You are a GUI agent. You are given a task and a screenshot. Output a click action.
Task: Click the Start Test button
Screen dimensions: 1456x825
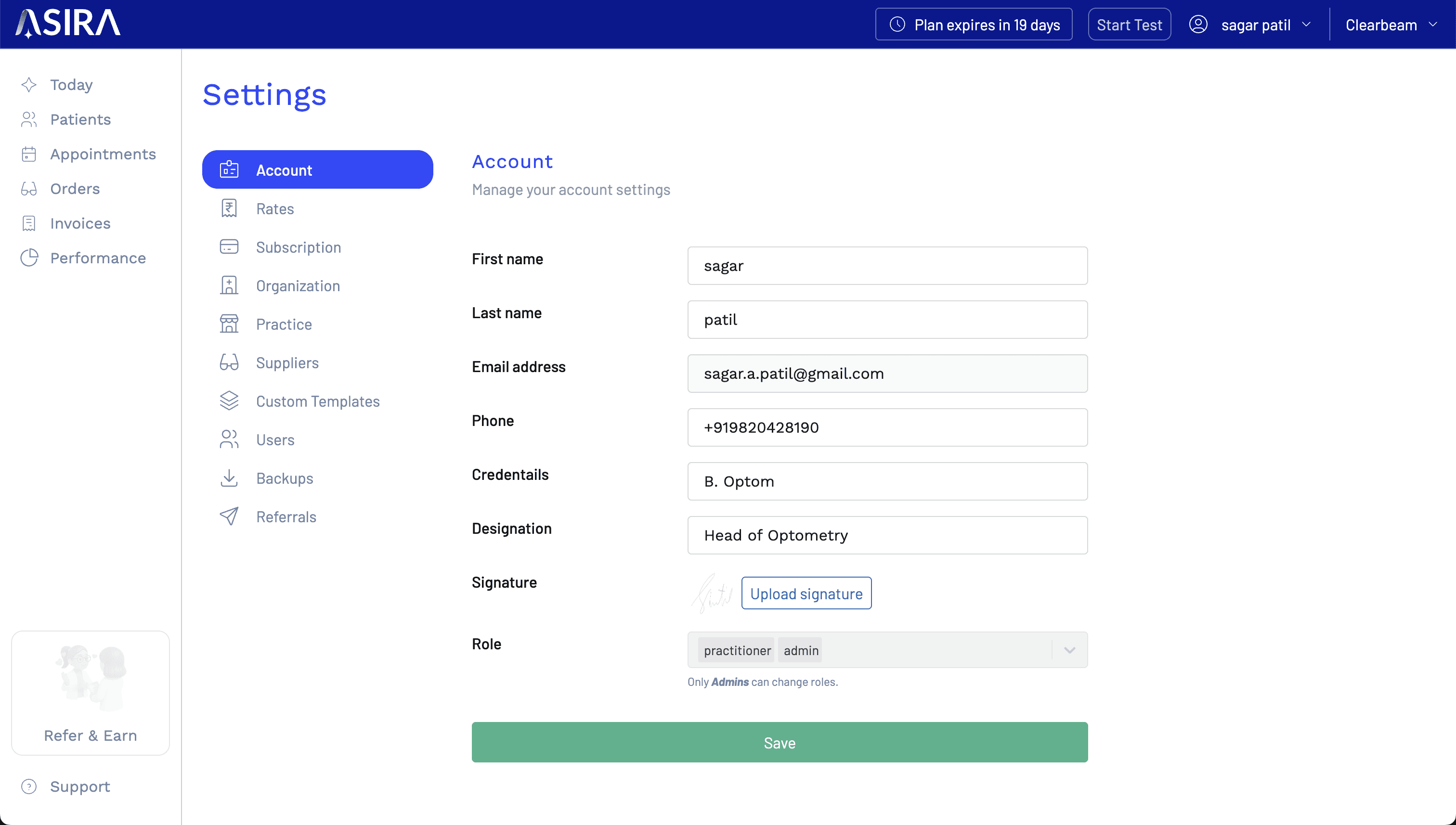click(1129, 25)
